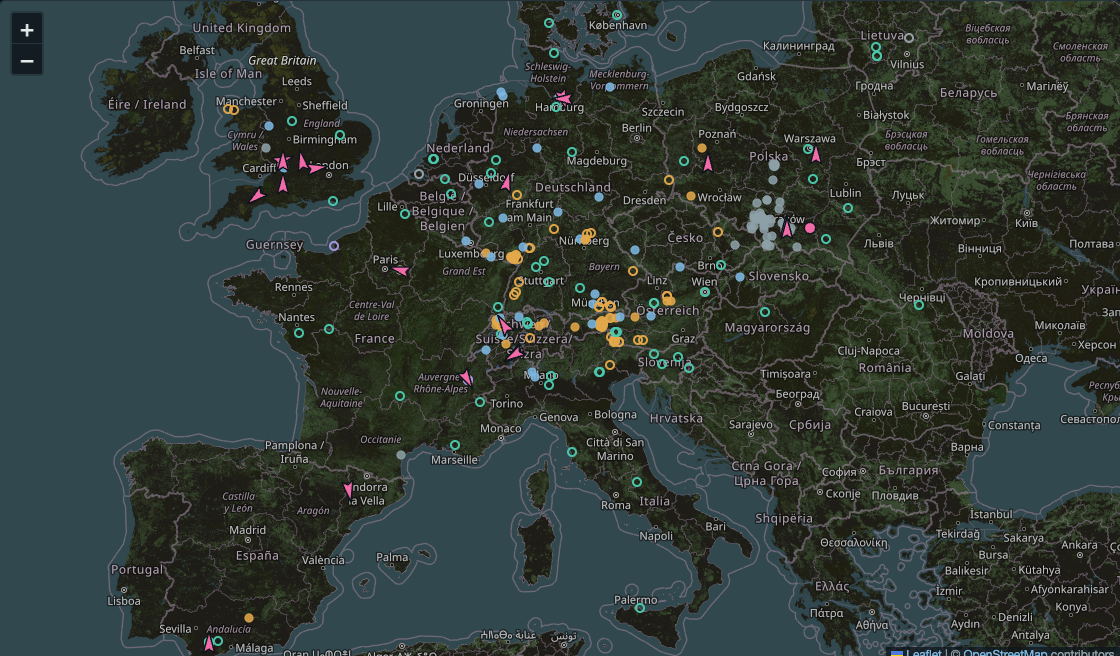Select the teal ring marker above København
The width and height of the screenshot is (1120, 656).
(617, 15)
